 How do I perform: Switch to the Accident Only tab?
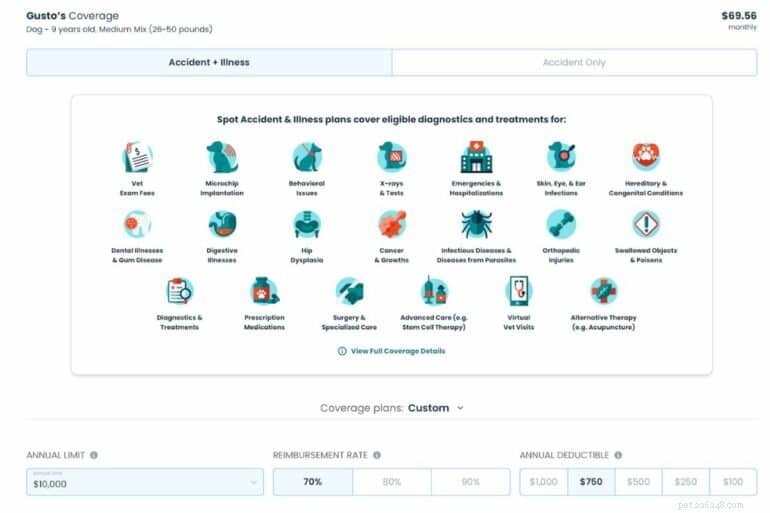(574, 62)
